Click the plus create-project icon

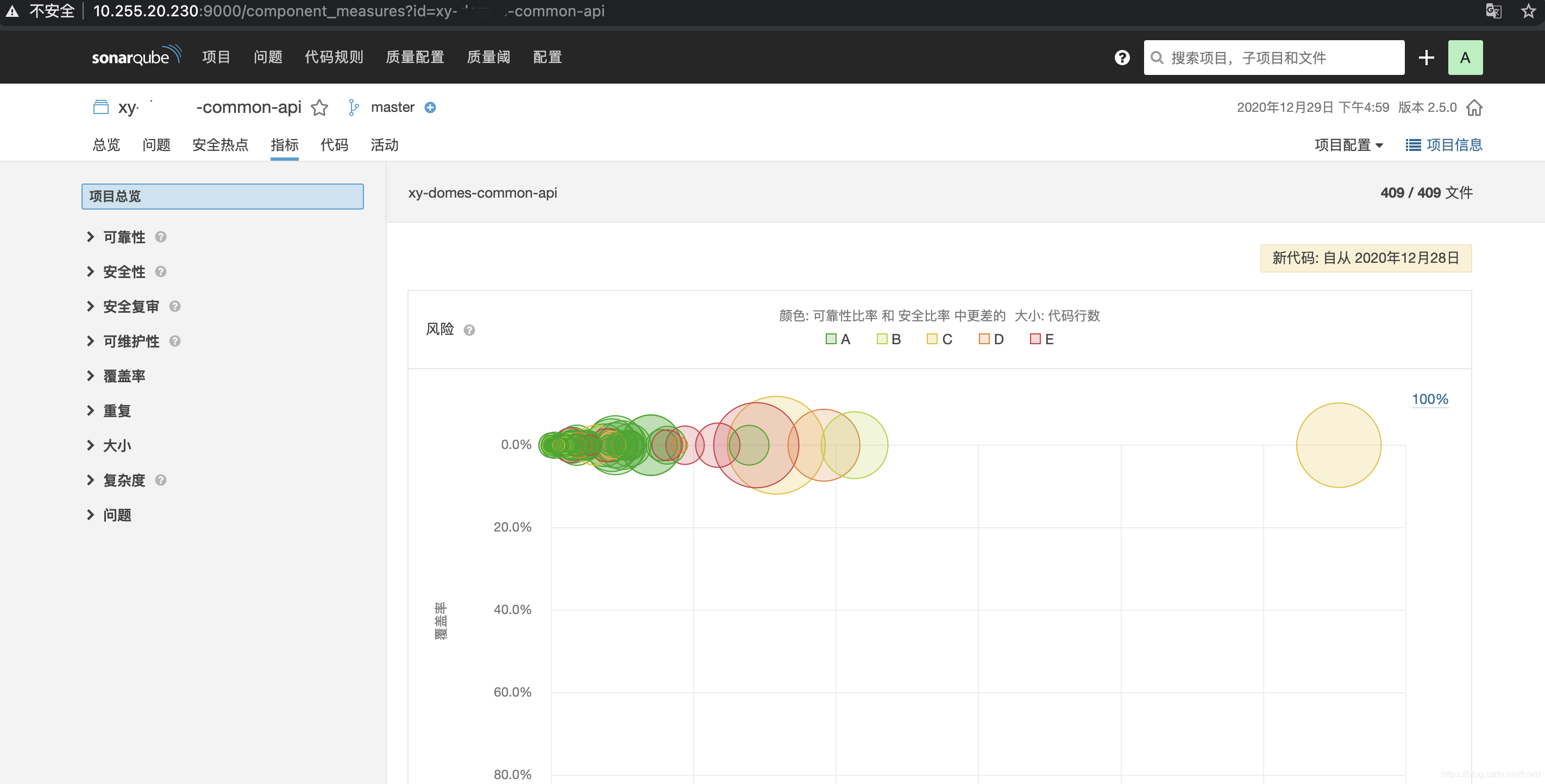click(1426, 58)
